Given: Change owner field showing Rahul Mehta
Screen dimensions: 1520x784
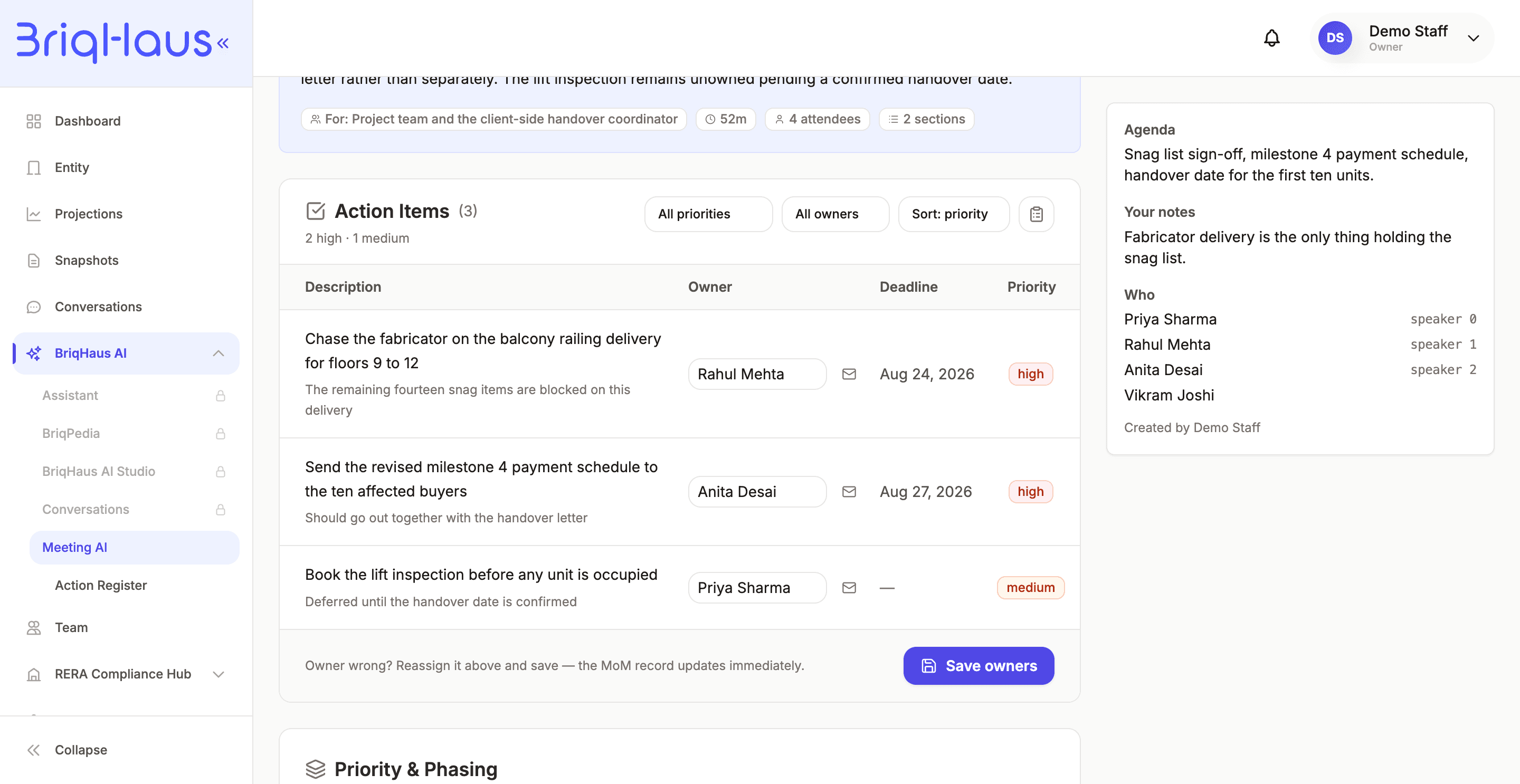Looking at the screenshot, I should [757, 374].
